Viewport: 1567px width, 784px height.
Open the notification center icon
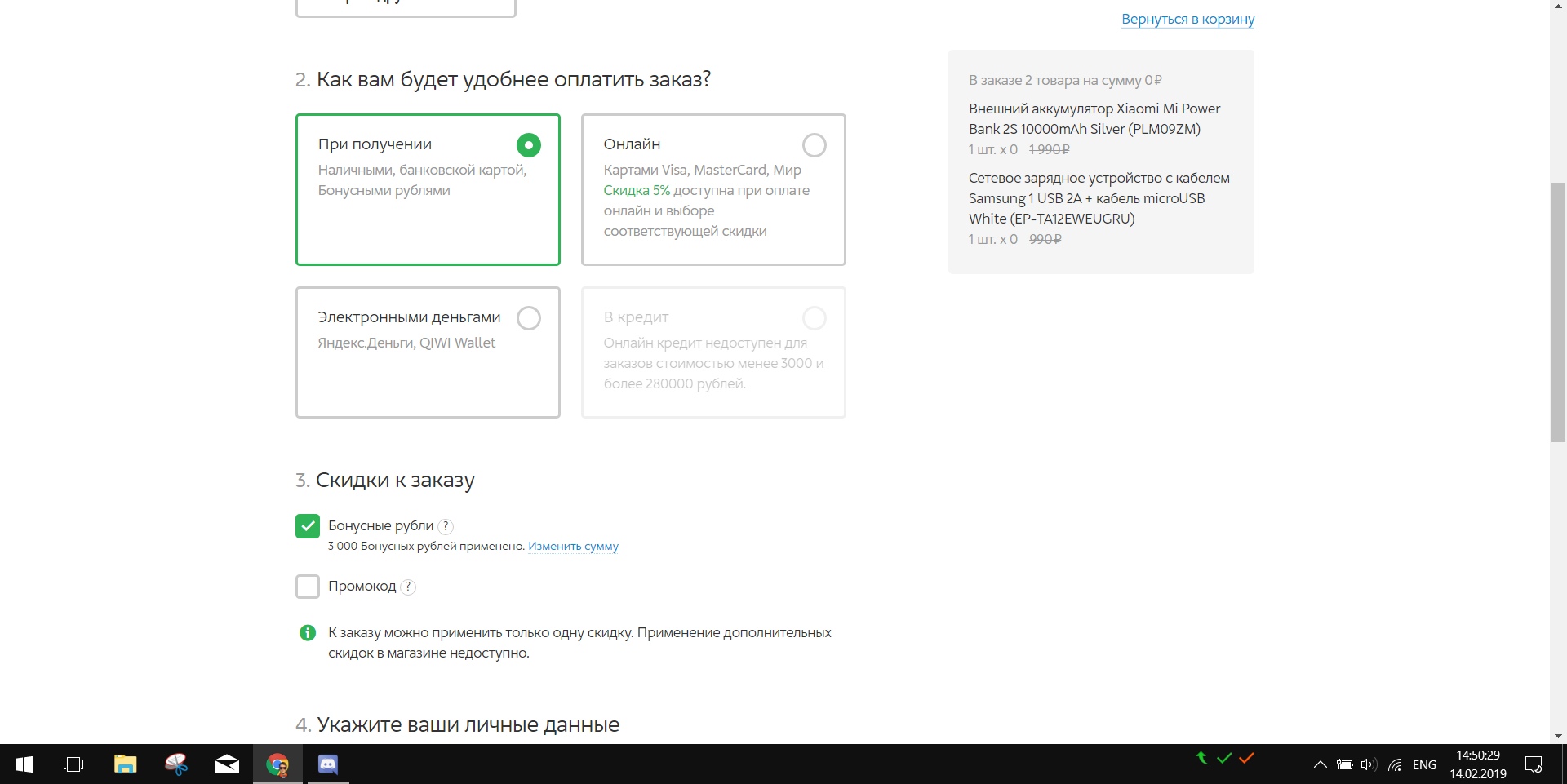(1534, 764)
